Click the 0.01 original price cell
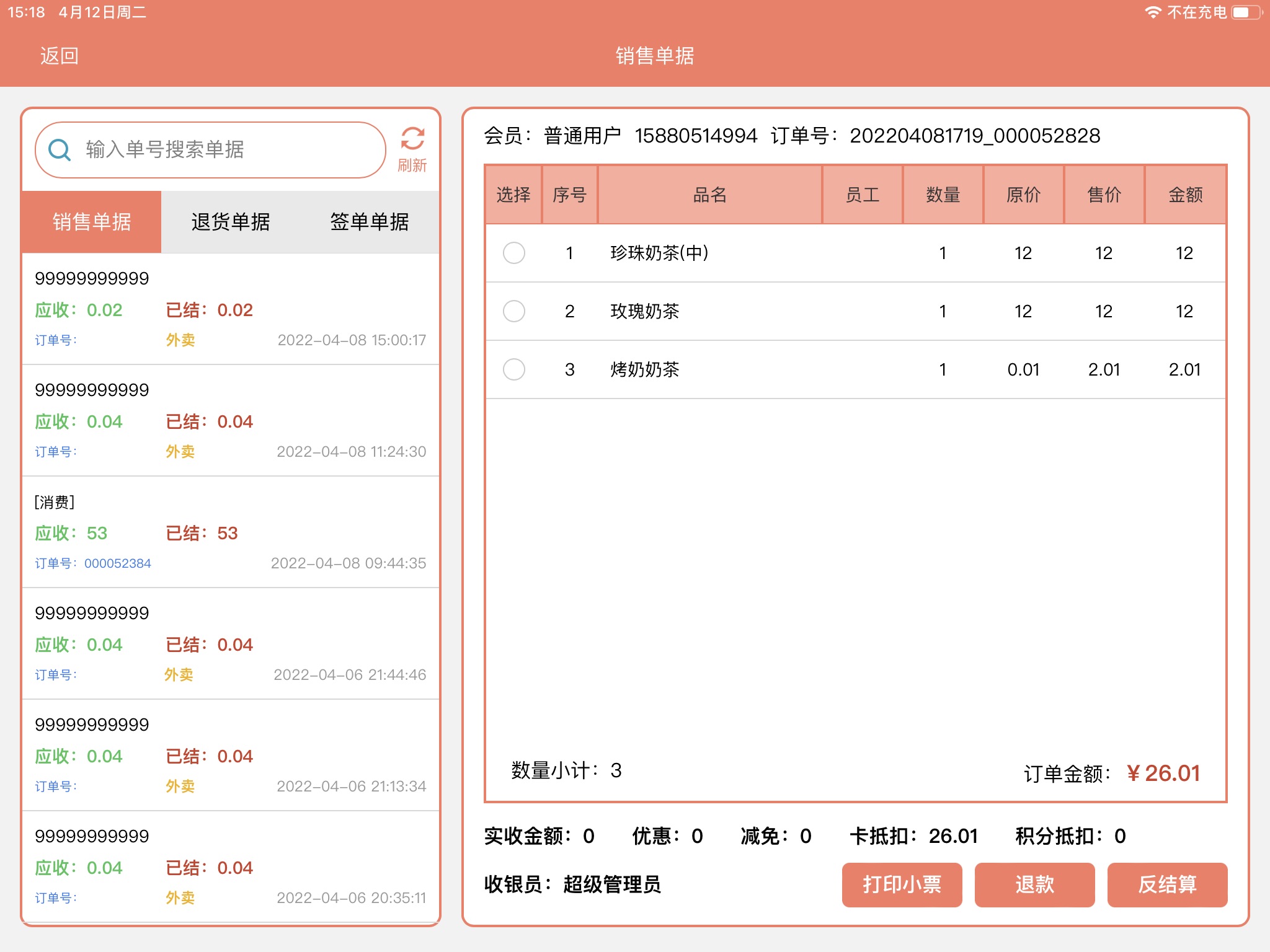 point(1023,369)
